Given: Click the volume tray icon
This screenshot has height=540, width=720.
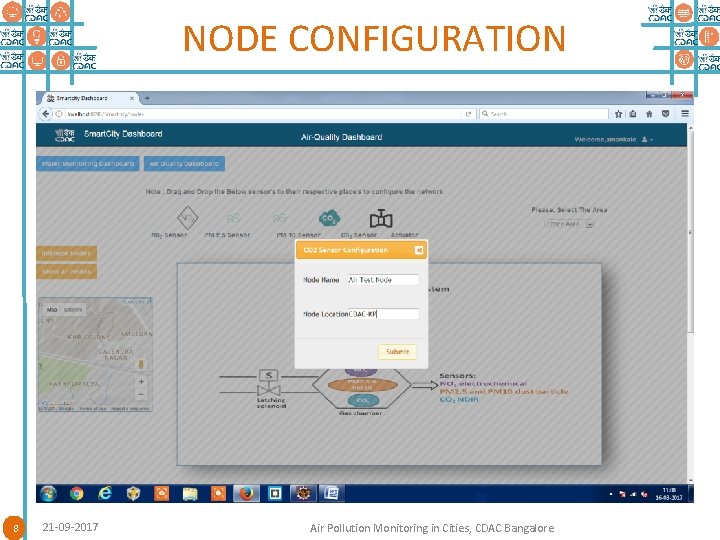Looking at the screenshot, I should [x=644, y=494].
